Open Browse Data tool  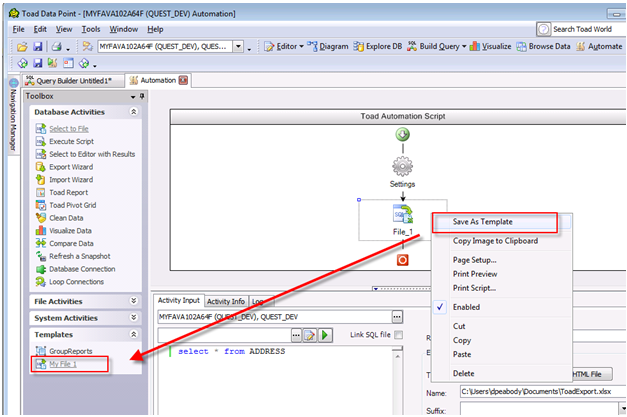pos(543,46)
